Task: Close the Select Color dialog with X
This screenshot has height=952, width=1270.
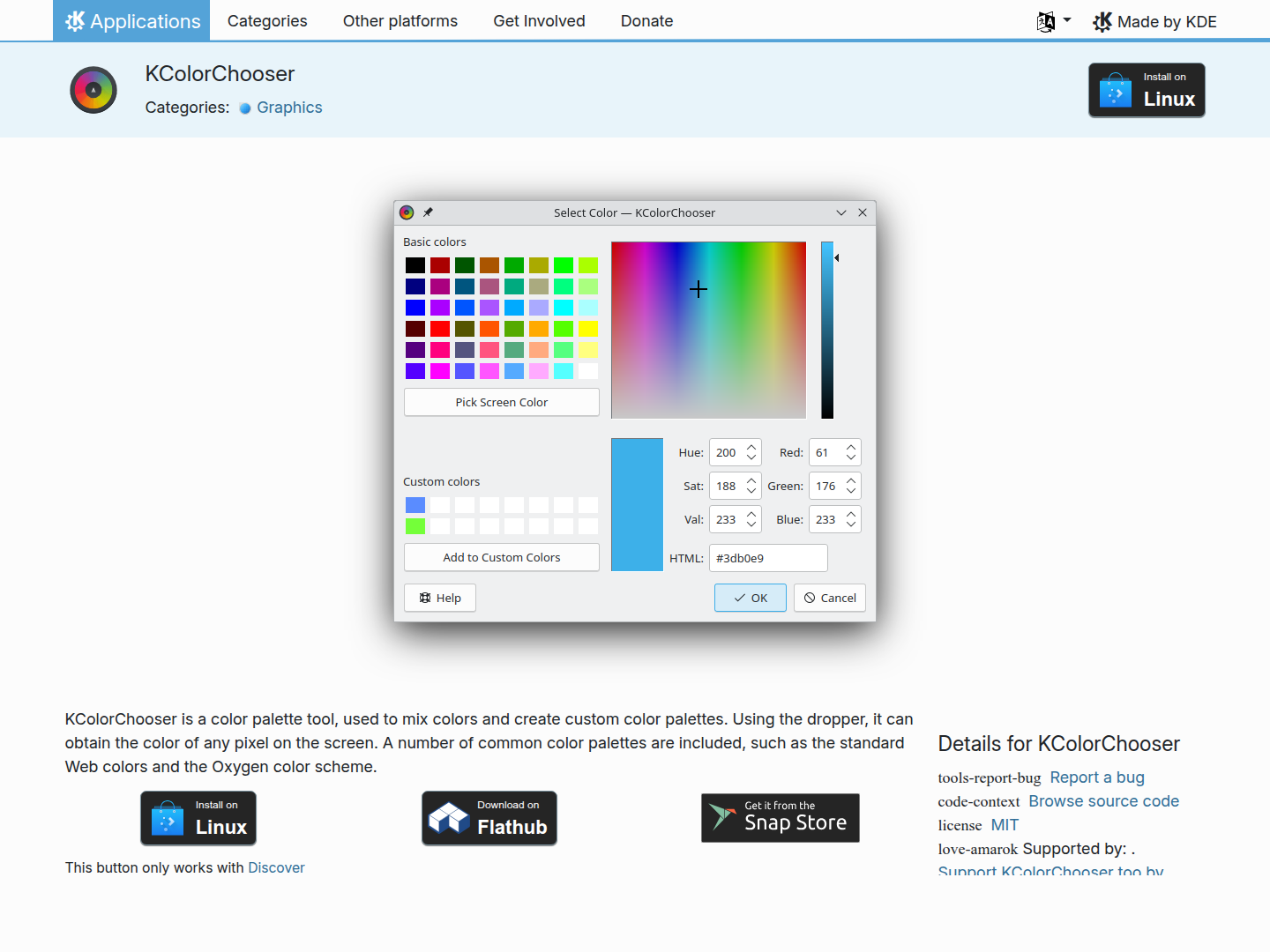Action: 863,212
